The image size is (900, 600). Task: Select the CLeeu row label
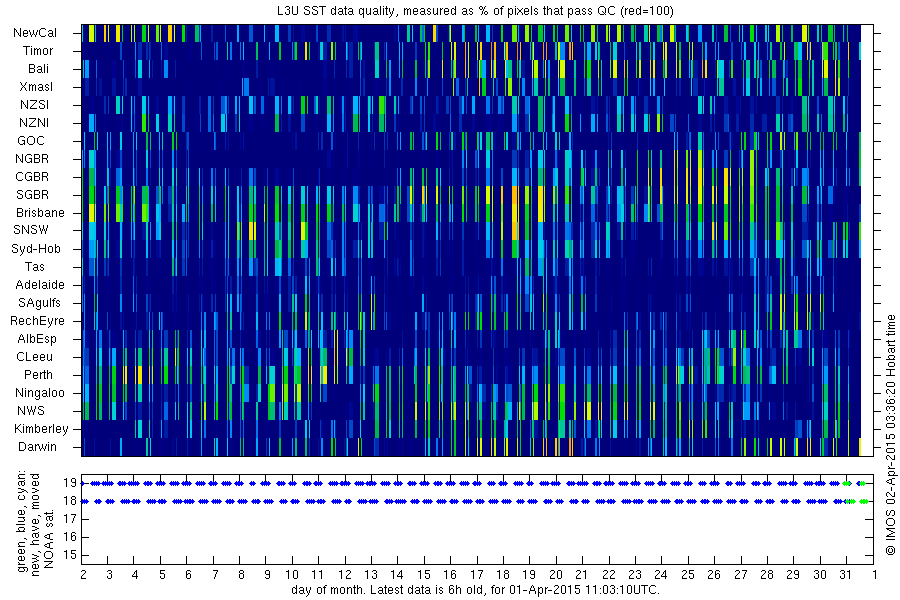[x=34, y=357]
